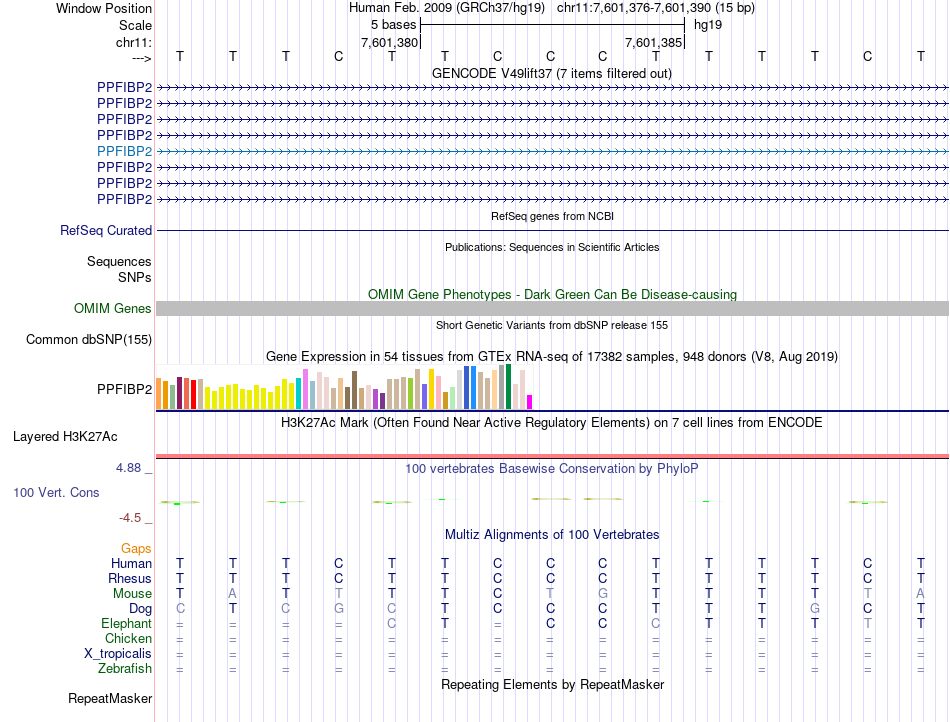Click the hg19 label beside the scale bar
Viewport: 950px width, 722px height.
708,25
